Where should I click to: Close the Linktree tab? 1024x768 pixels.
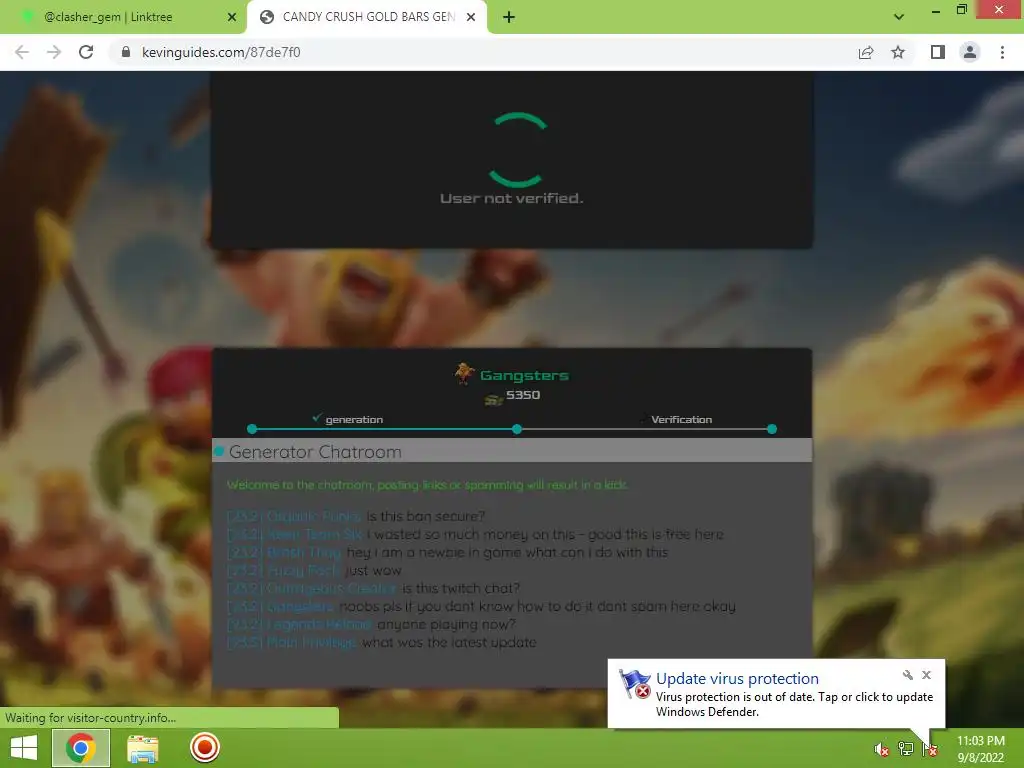click(232, 17)
